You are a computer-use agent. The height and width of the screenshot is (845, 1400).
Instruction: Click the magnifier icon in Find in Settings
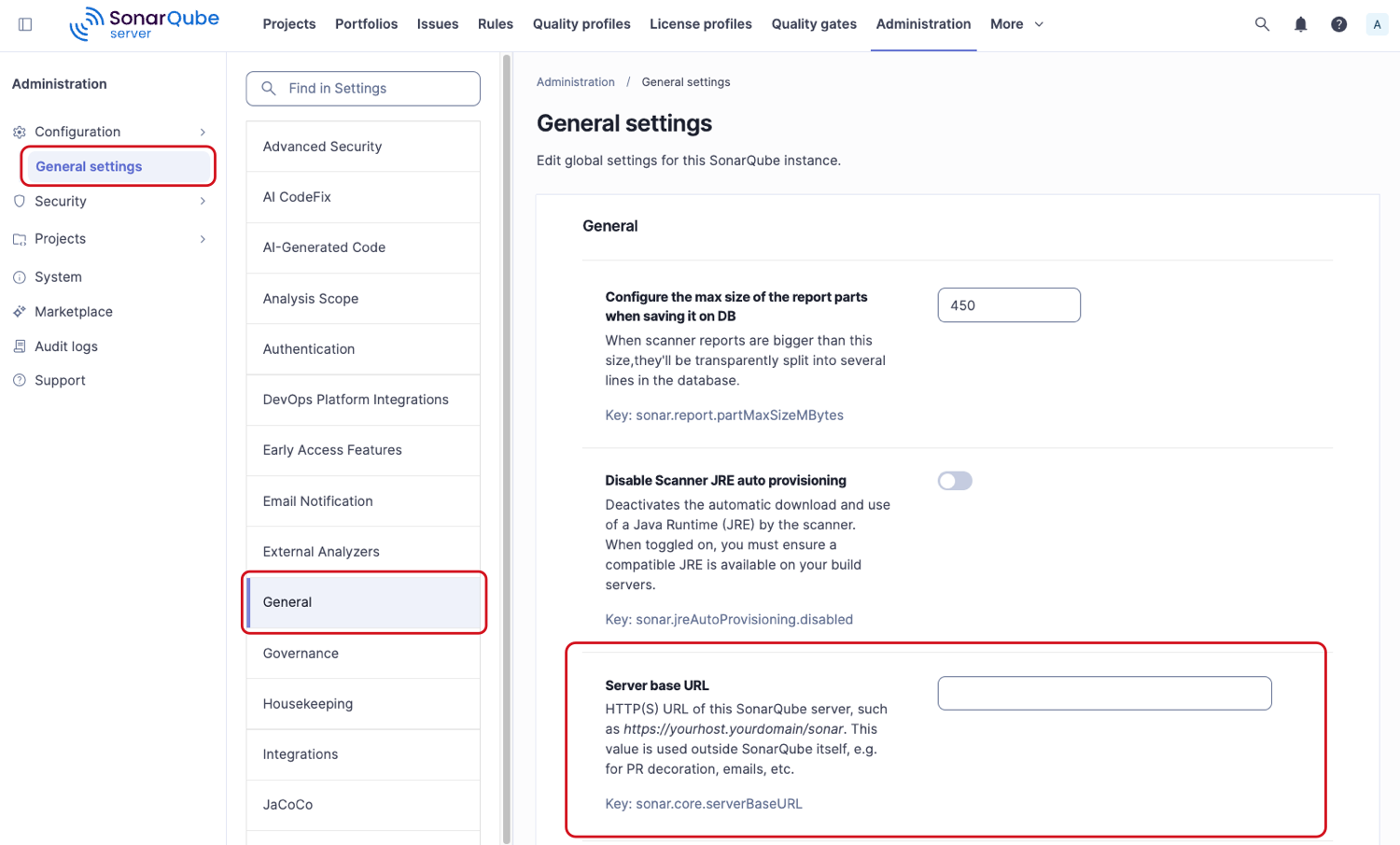(269, 89)
